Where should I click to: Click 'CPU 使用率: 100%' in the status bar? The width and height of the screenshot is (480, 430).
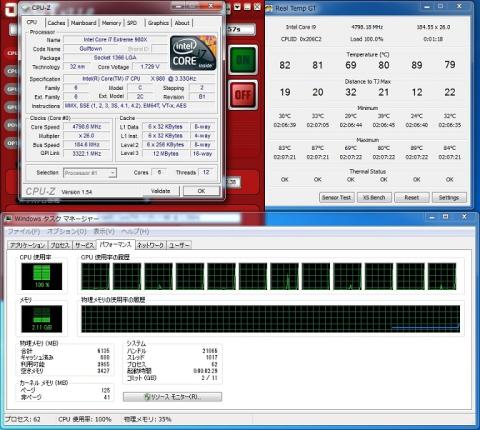[85, 419]
